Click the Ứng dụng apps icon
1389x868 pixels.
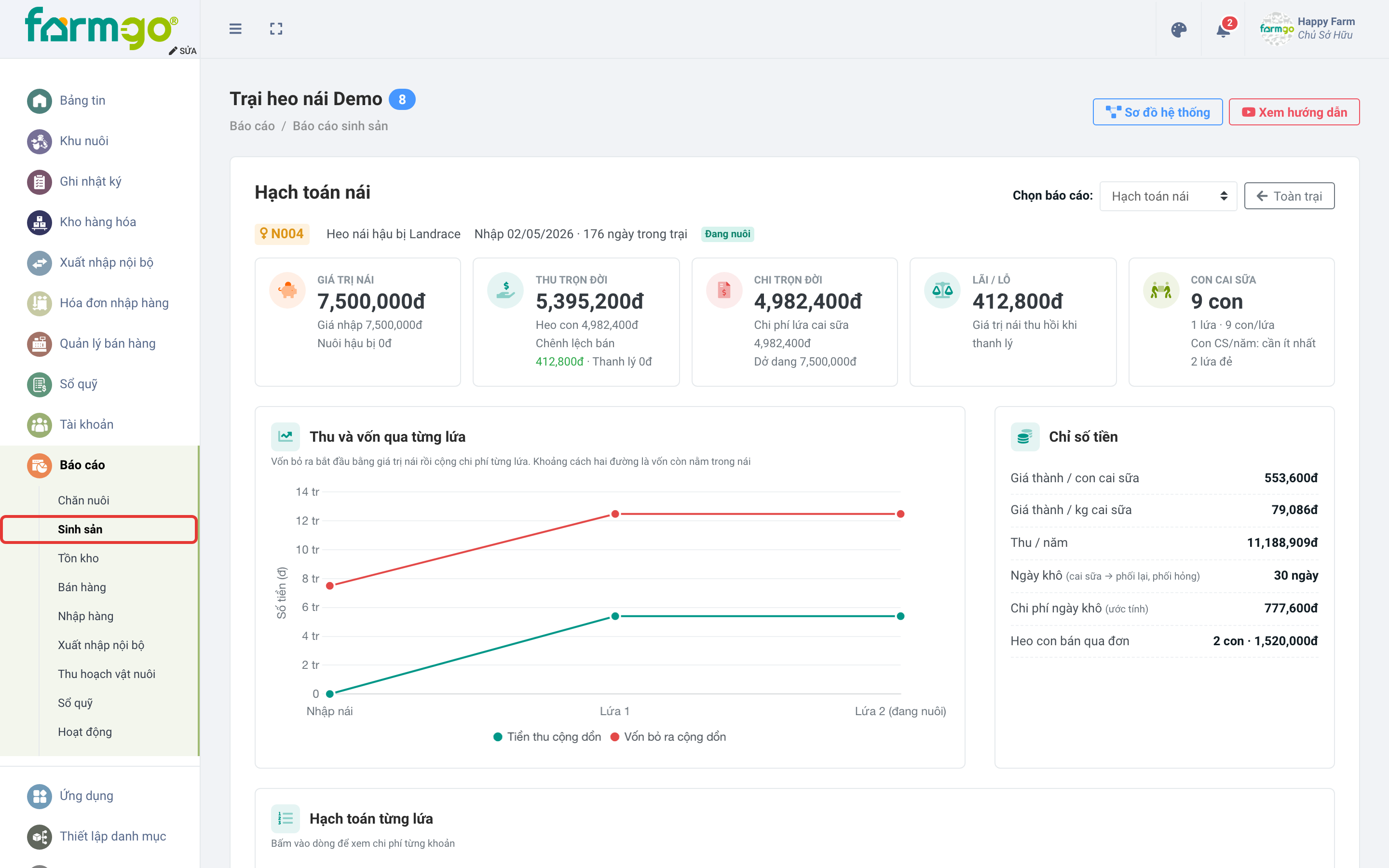tap(39, 796)
